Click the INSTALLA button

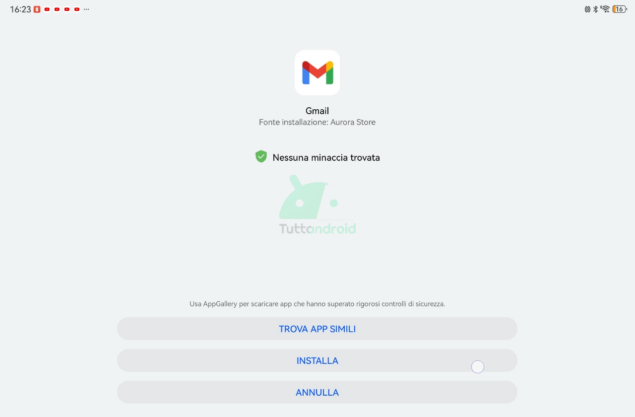[x=317, y=360]
